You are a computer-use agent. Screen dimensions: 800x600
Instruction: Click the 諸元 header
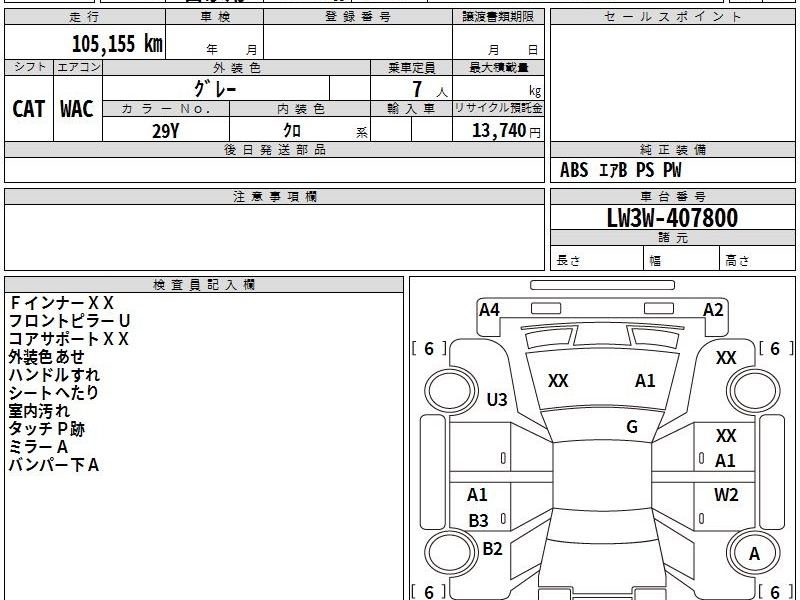(x=672, y=238)
